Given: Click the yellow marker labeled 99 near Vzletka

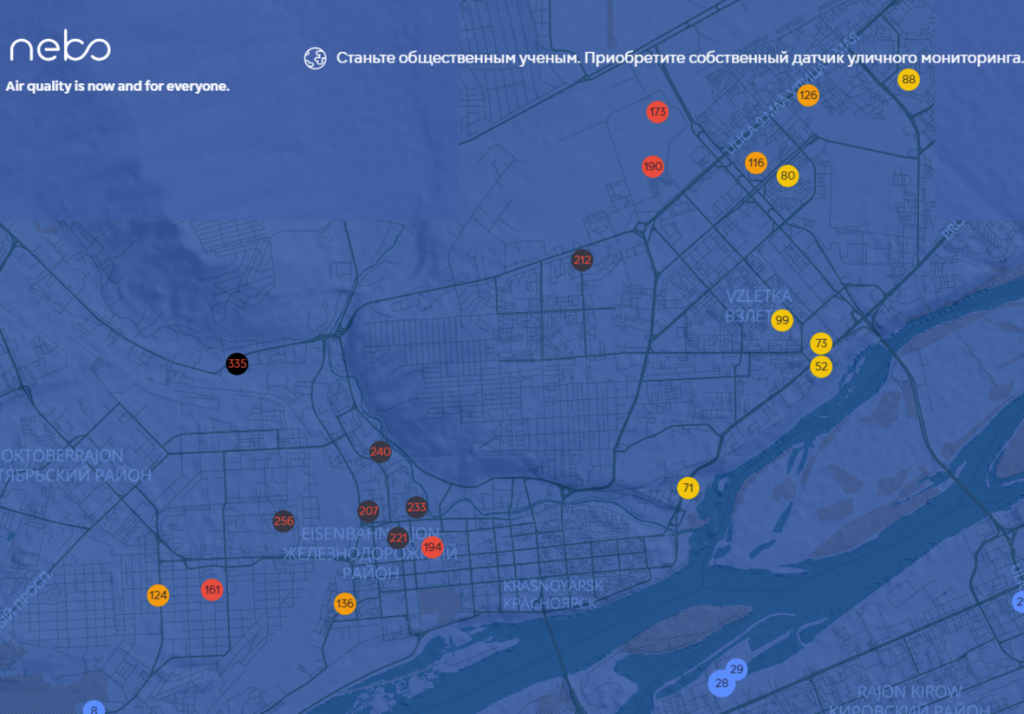Looking at the screenshot, I should point(782,321).
